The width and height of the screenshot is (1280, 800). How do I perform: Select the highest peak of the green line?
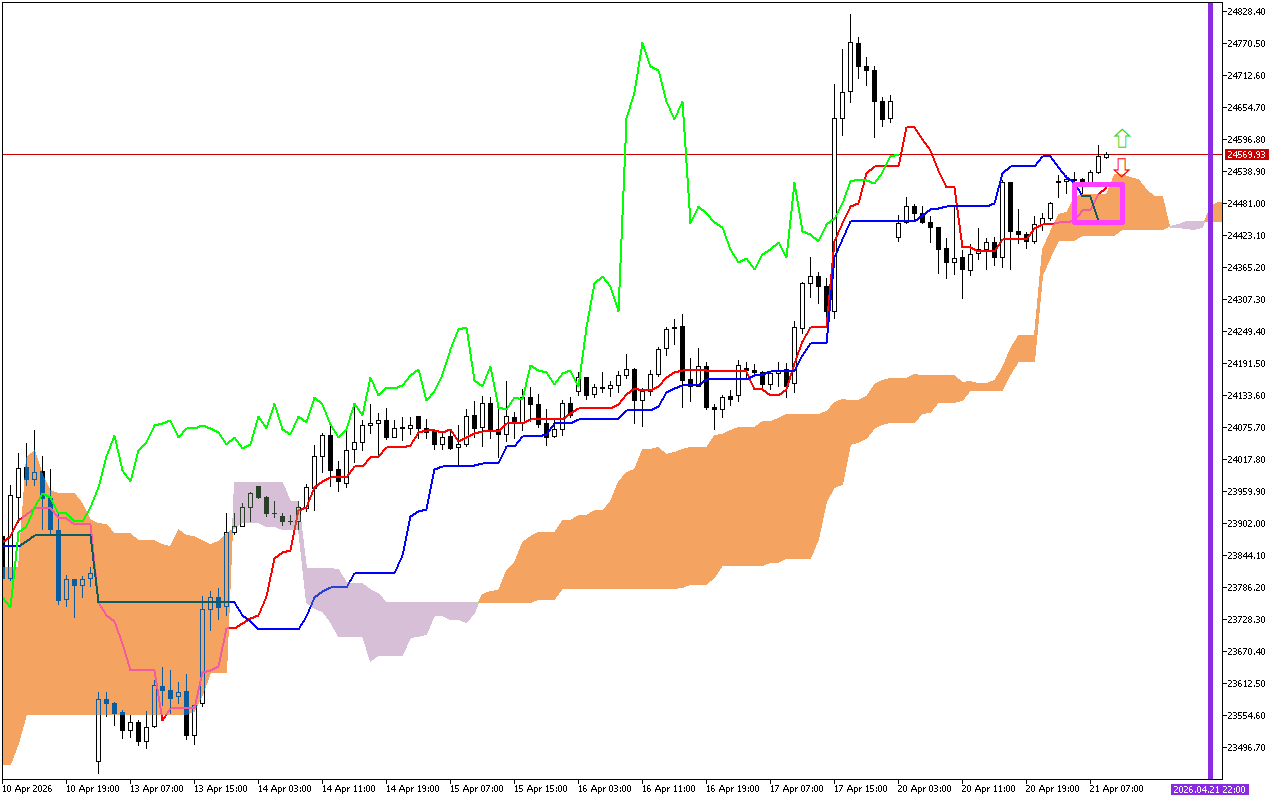[642, 43]
